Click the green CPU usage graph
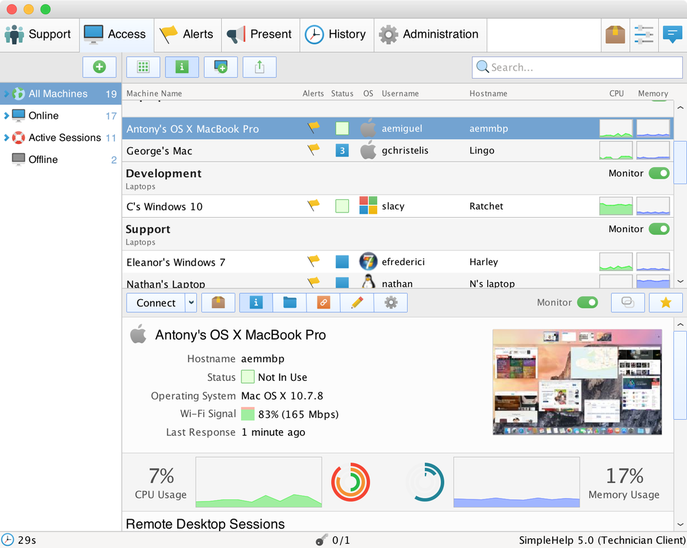Screen dimensions: 687x548 coord(259,482)
